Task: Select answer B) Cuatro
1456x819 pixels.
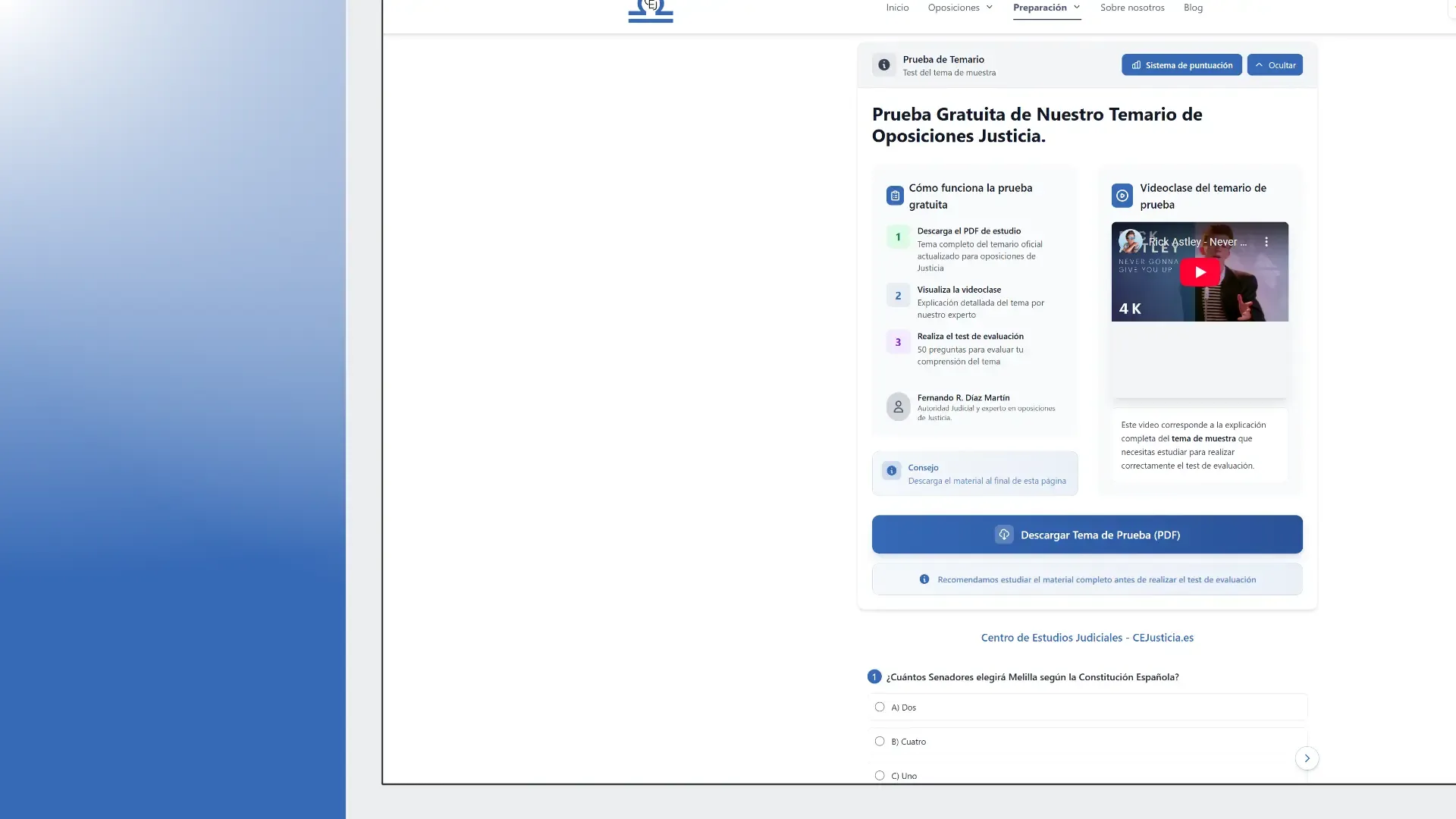Action: pyautogui.click(x=880, y=741)
